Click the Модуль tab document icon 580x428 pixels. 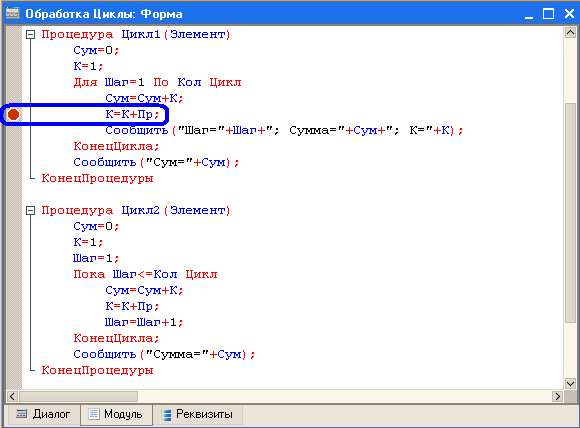pyautogui.click(x=94, y=414)
